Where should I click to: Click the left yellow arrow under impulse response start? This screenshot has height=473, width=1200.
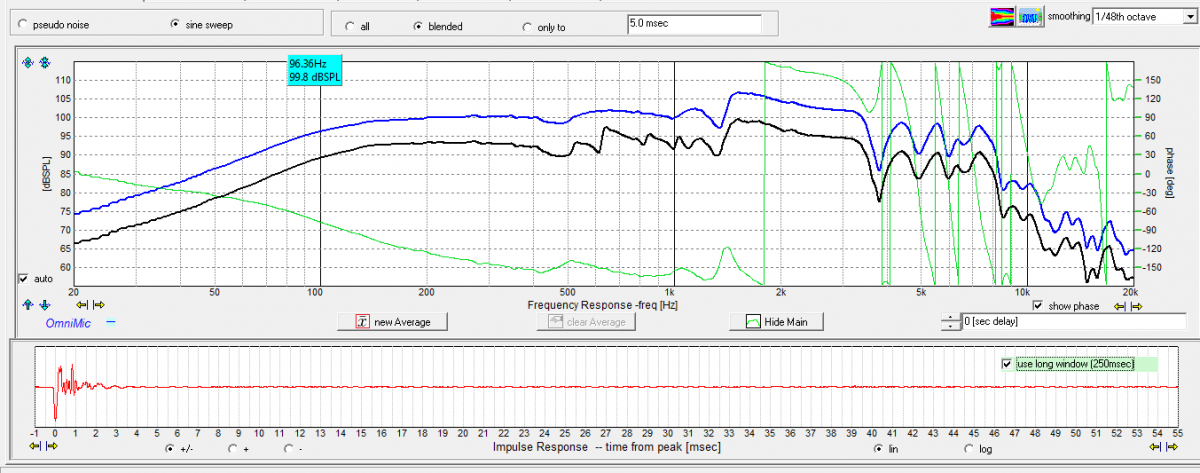(x=37, y=446)
